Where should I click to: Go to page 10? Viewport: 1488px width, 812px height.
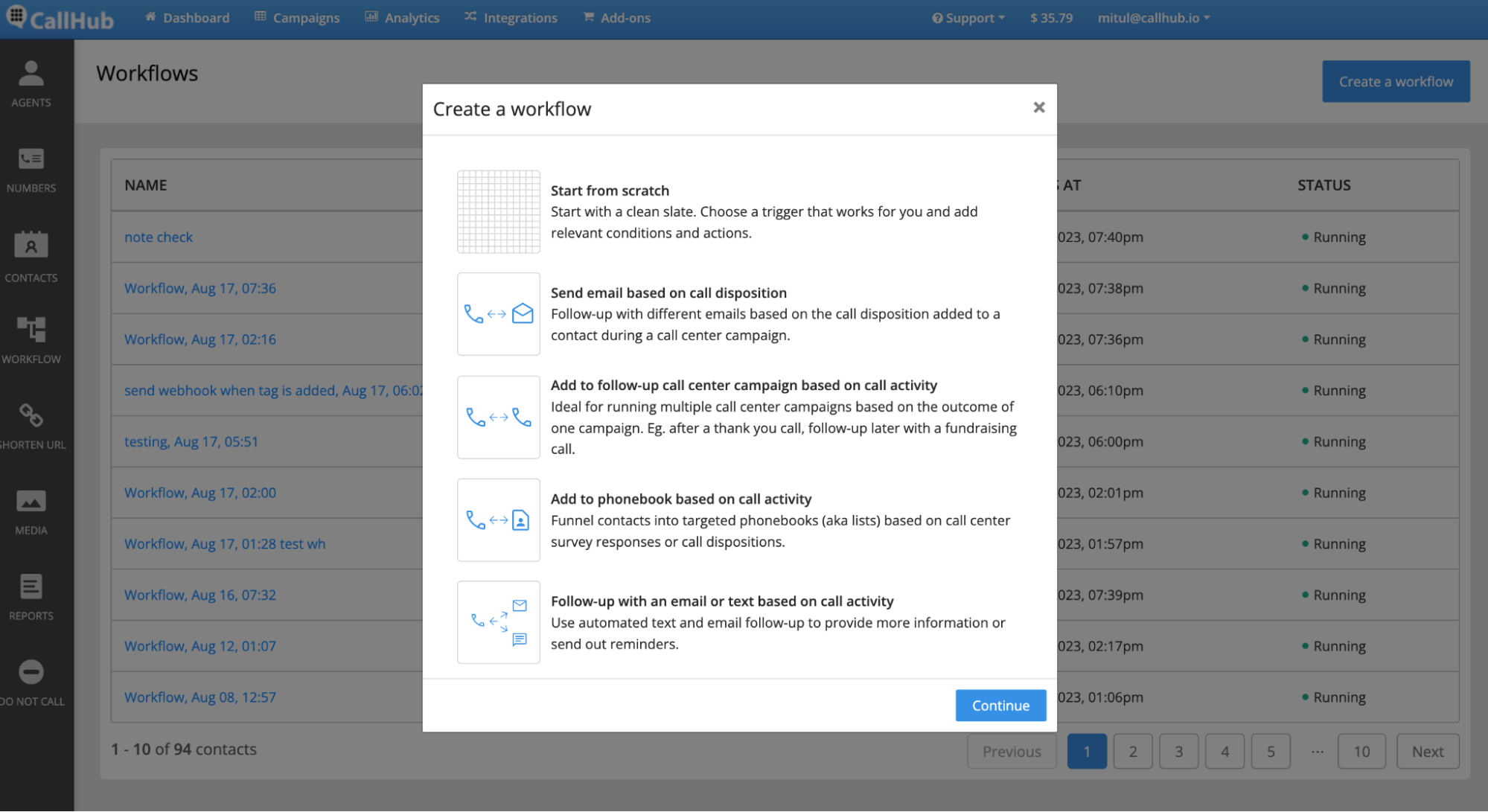point(1361,751)
